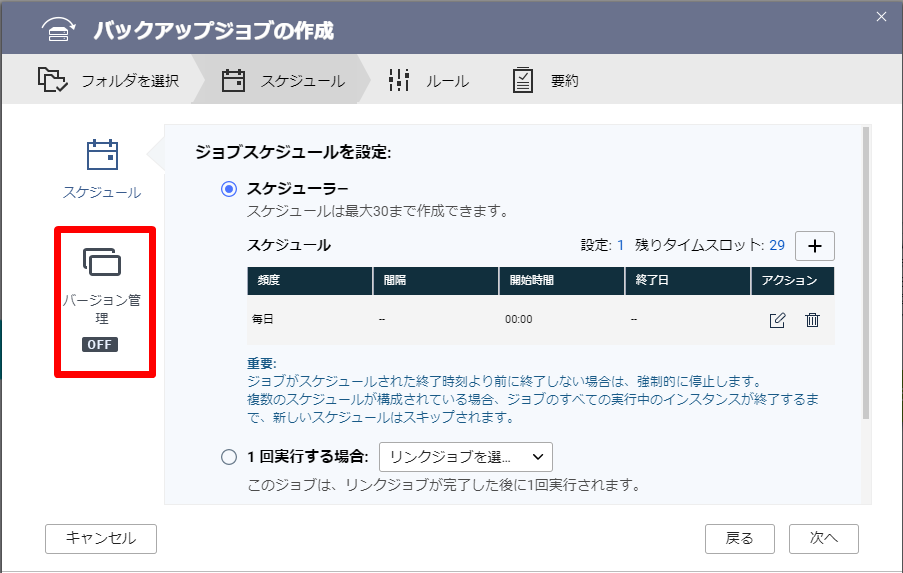Click the sliders icon for ルール step
The image size is (903, 573).
pyautogui.click(x=399, y=80)
